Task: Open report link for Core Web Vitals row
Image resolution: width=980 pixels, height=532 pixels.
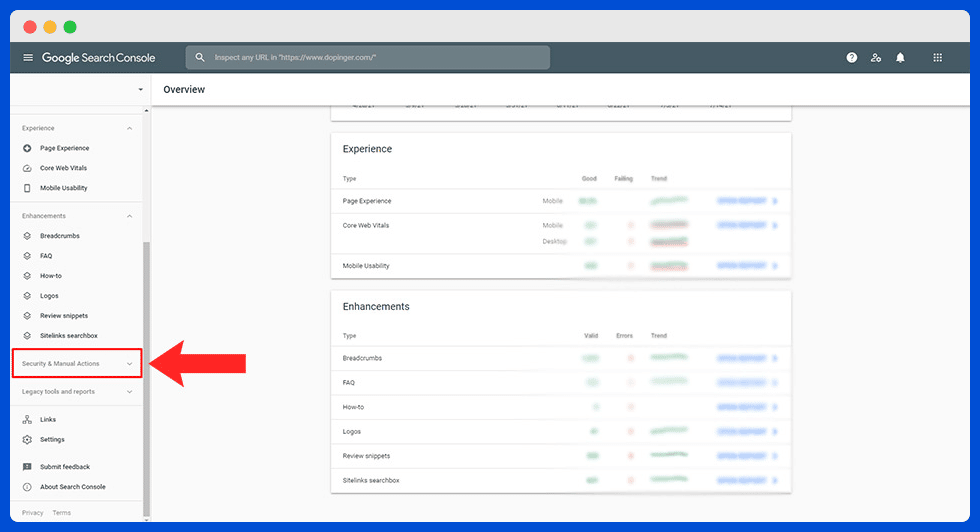Action: (742, 225)
